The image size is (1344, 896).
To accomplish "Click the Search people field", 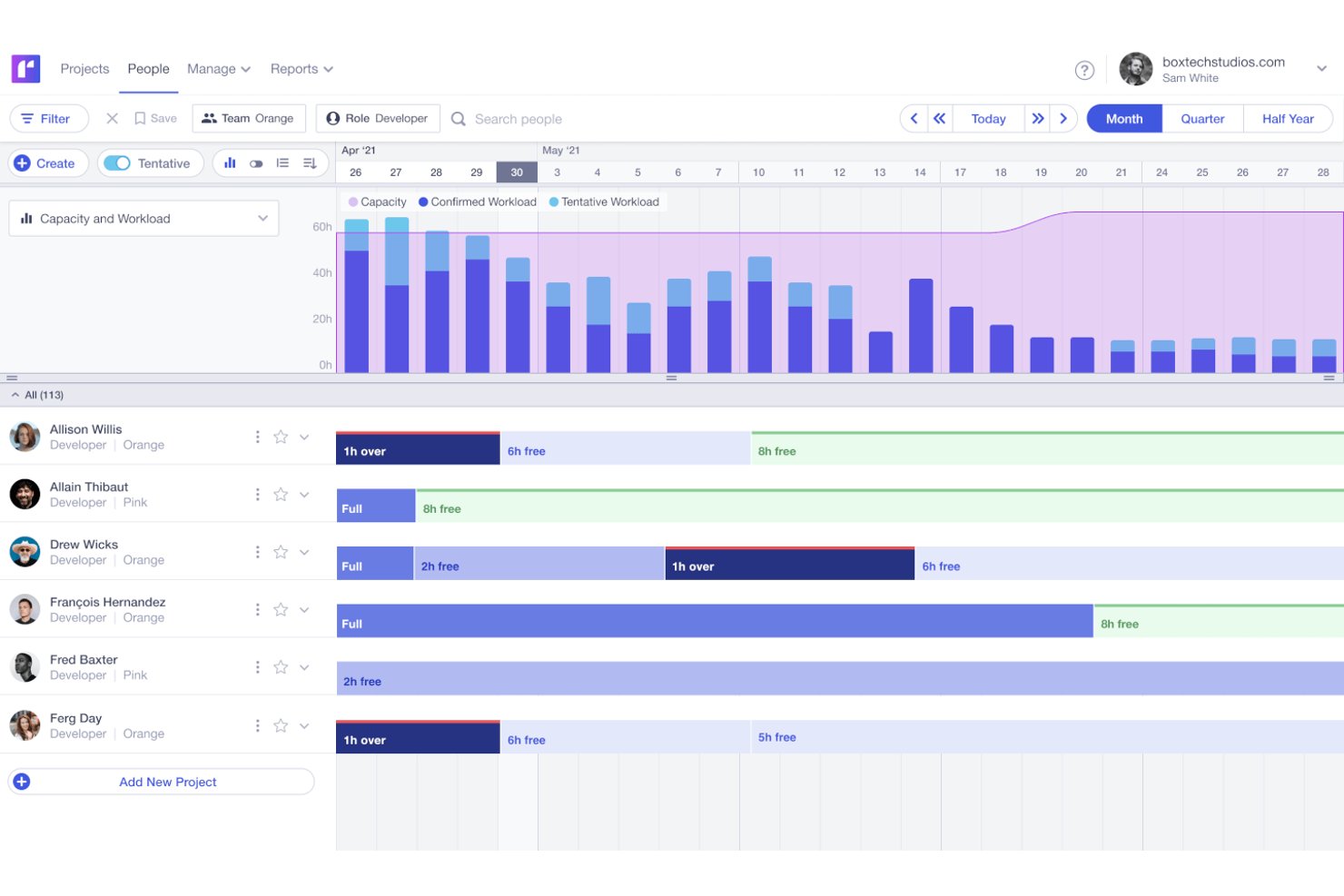I will click(x=519, y=119).
